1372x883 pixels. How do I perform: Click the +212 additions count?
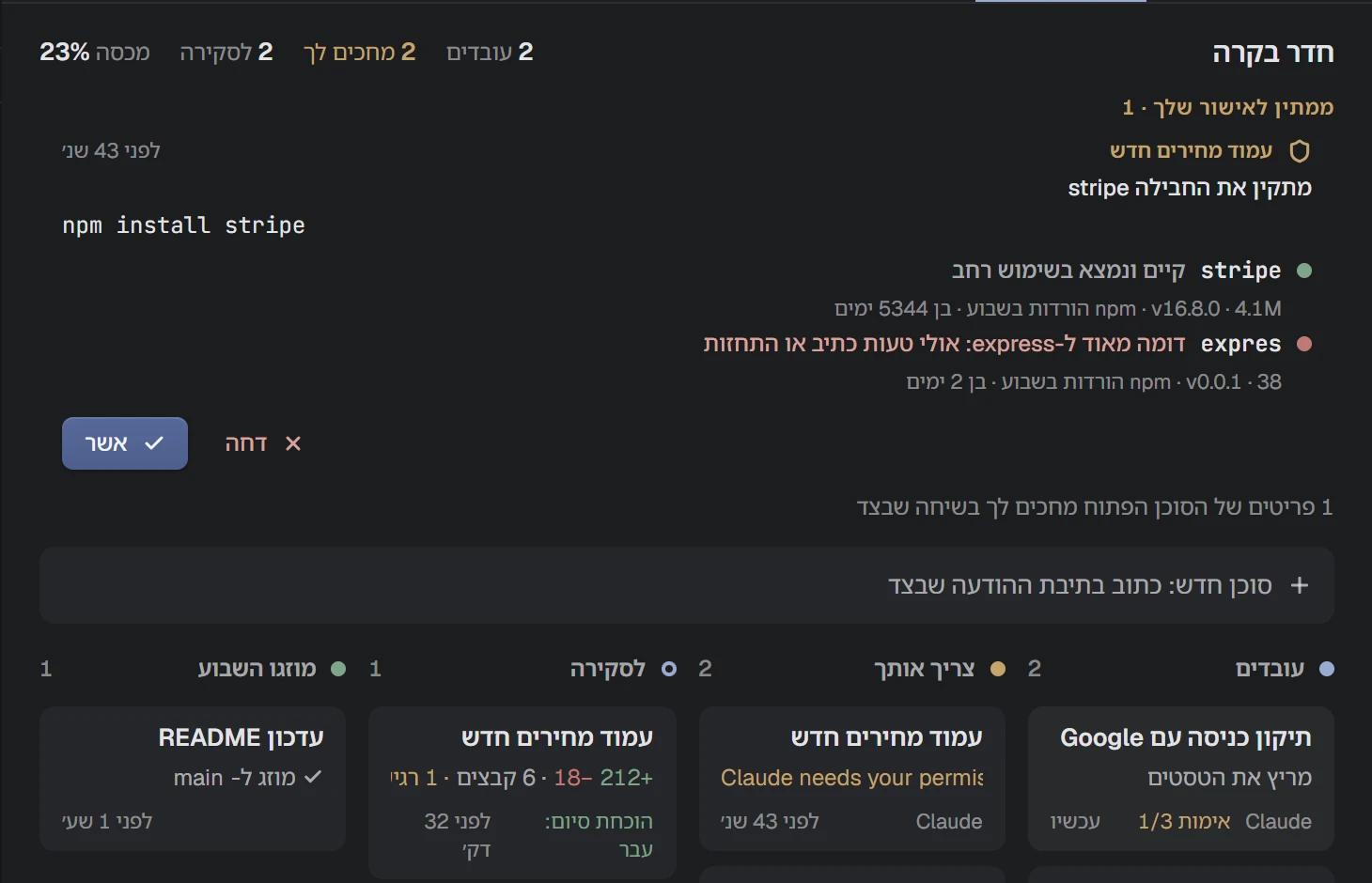click(626, 778)
